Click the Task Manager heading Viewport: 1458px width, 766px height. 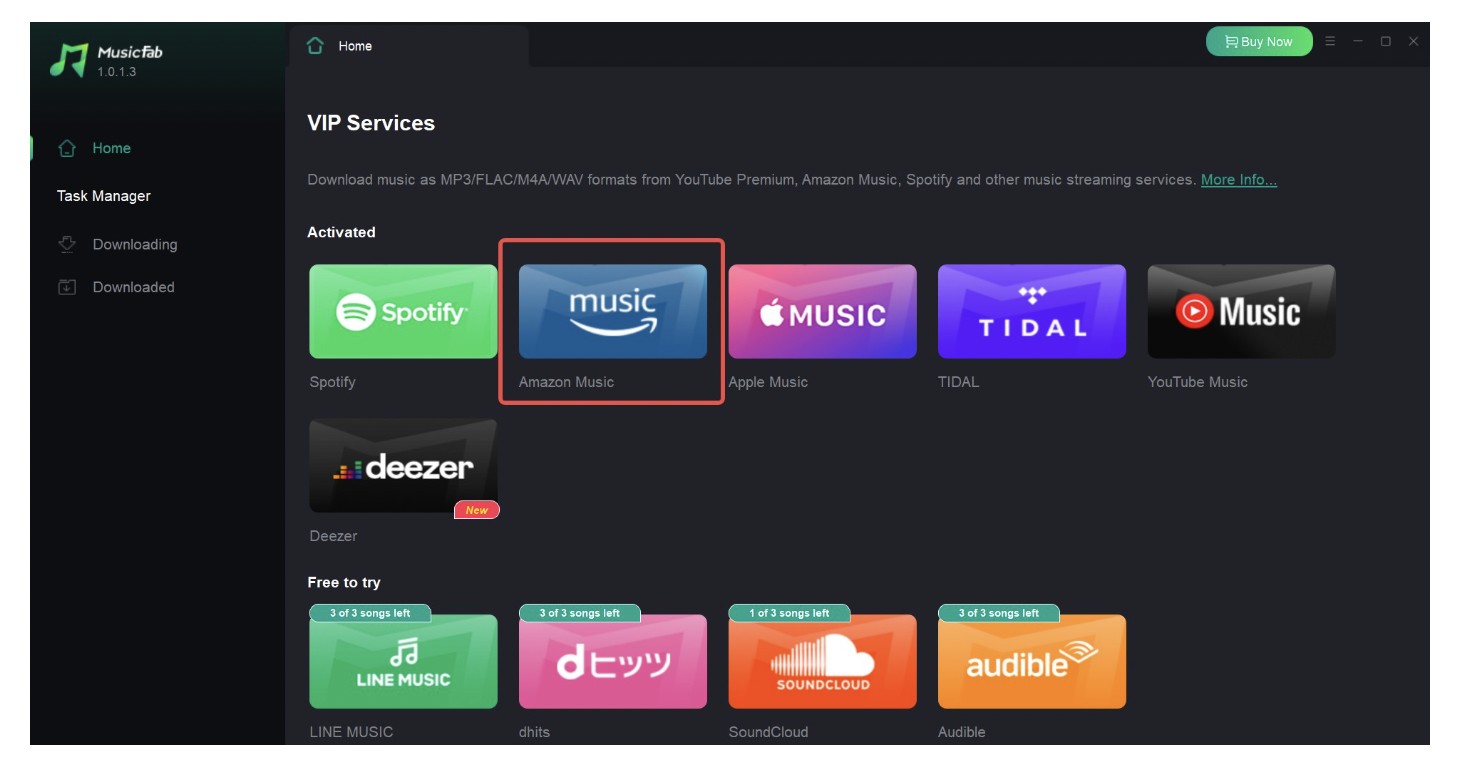coord(104,196)
